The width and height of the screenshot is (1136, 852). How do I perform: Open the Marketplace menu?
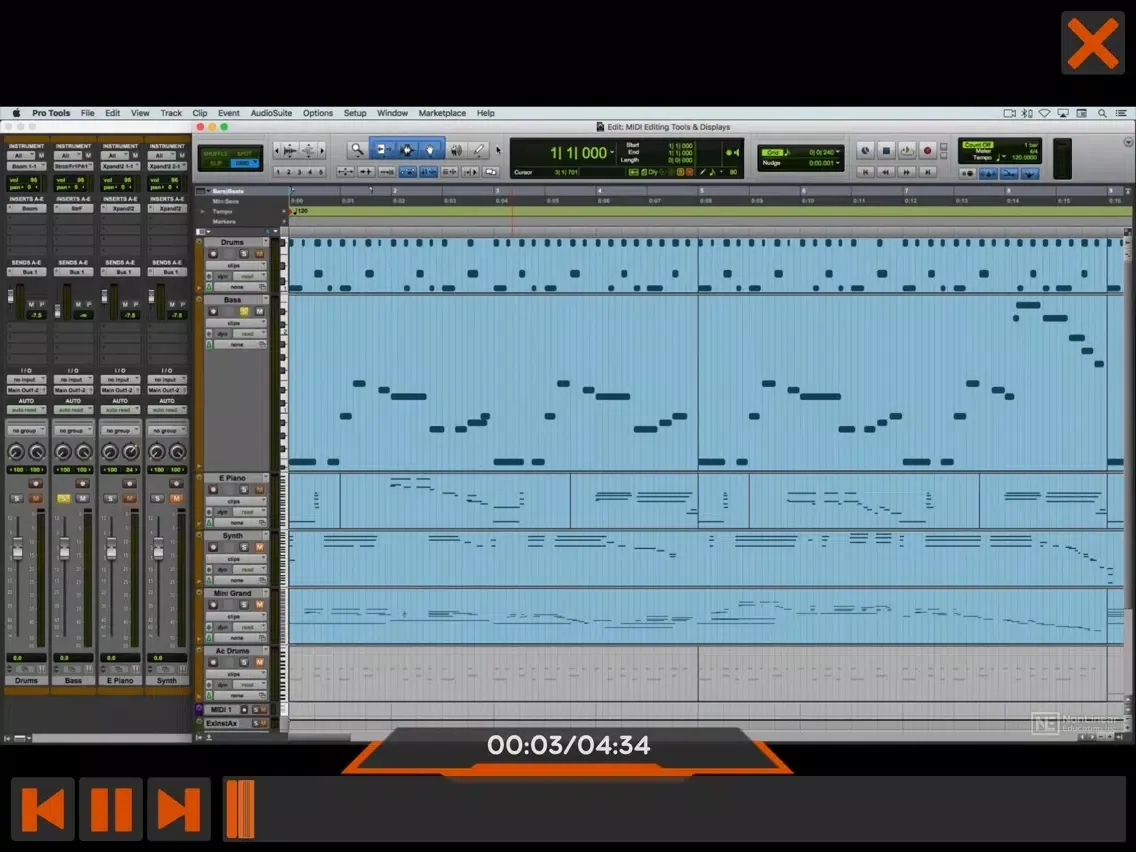pyautogui.click(x=442, y=113)
